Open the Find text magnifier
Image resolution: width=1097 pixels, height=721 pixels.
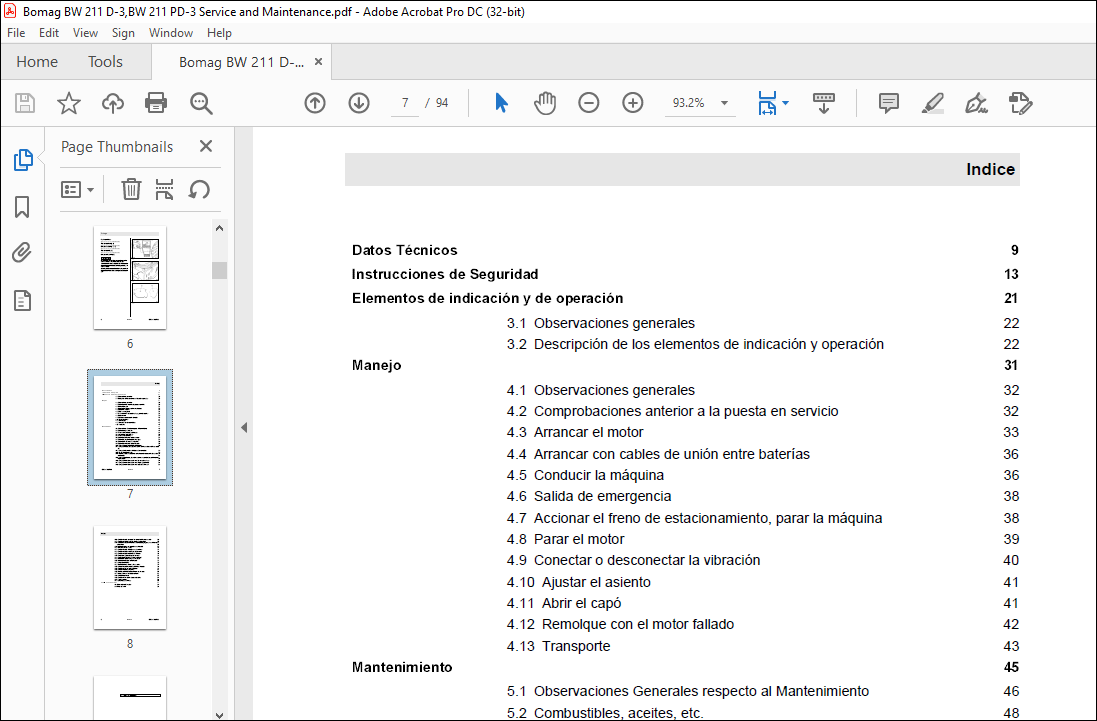click(201, 103)
